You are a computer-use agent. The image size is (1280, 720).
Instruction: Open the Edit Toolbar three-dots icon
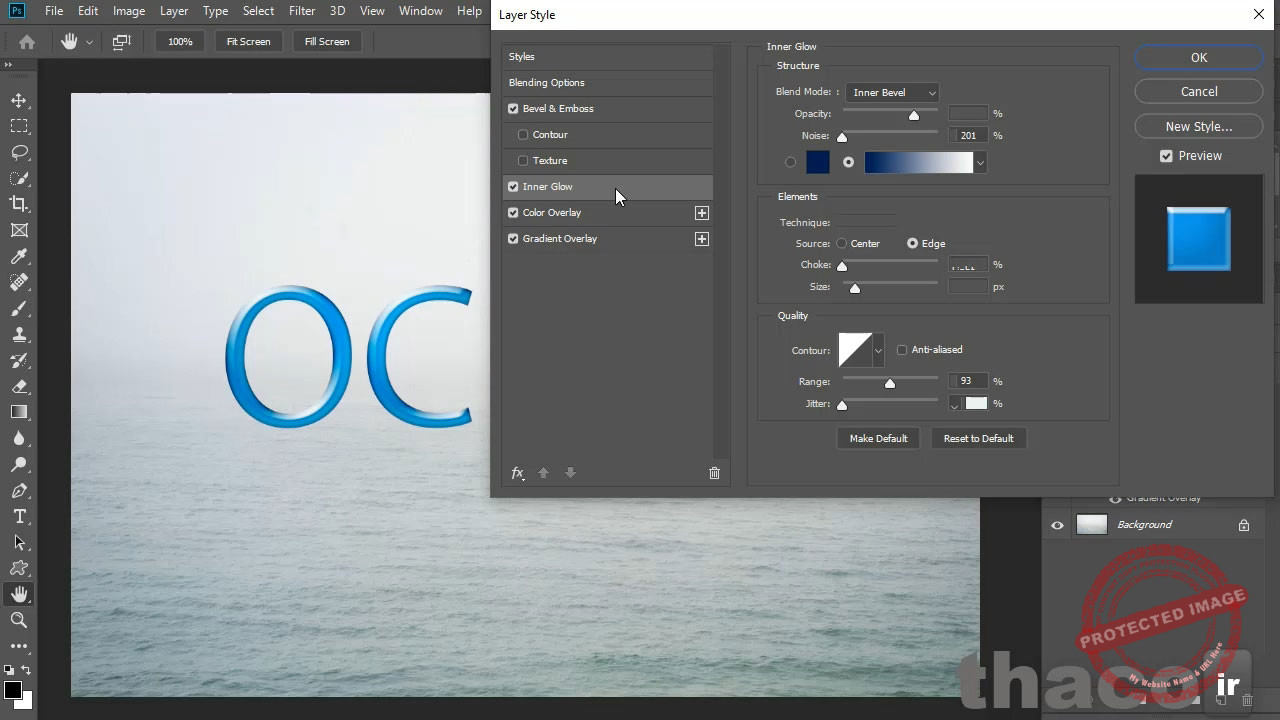(19, 646)
